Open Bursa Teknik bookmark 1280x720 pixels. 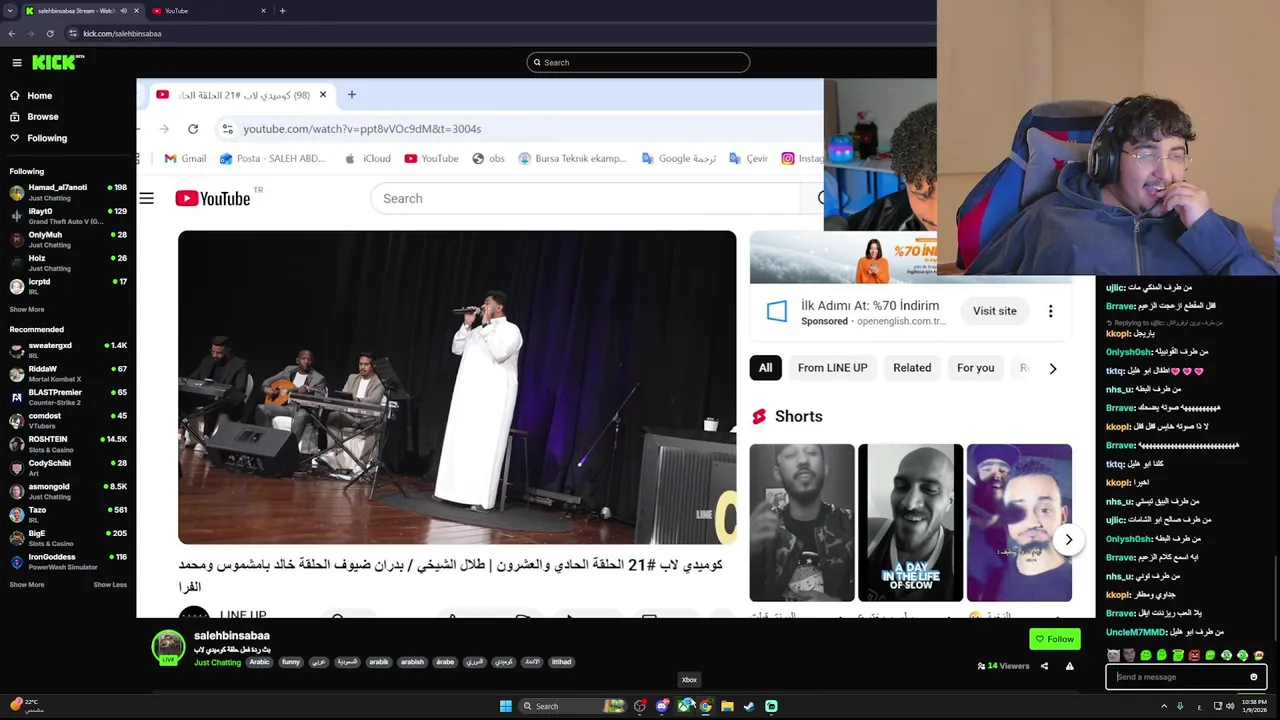[572, 158]
